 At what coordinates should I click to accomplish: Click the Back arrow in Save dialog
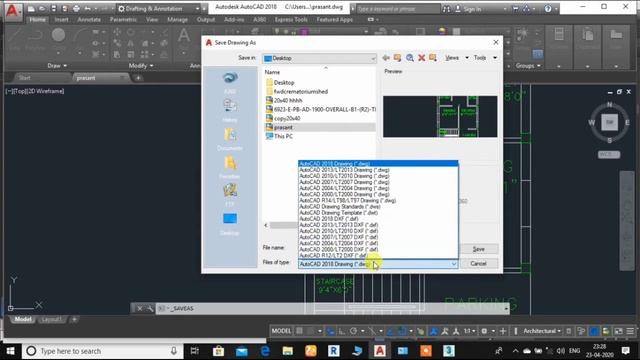click(386, 58)
